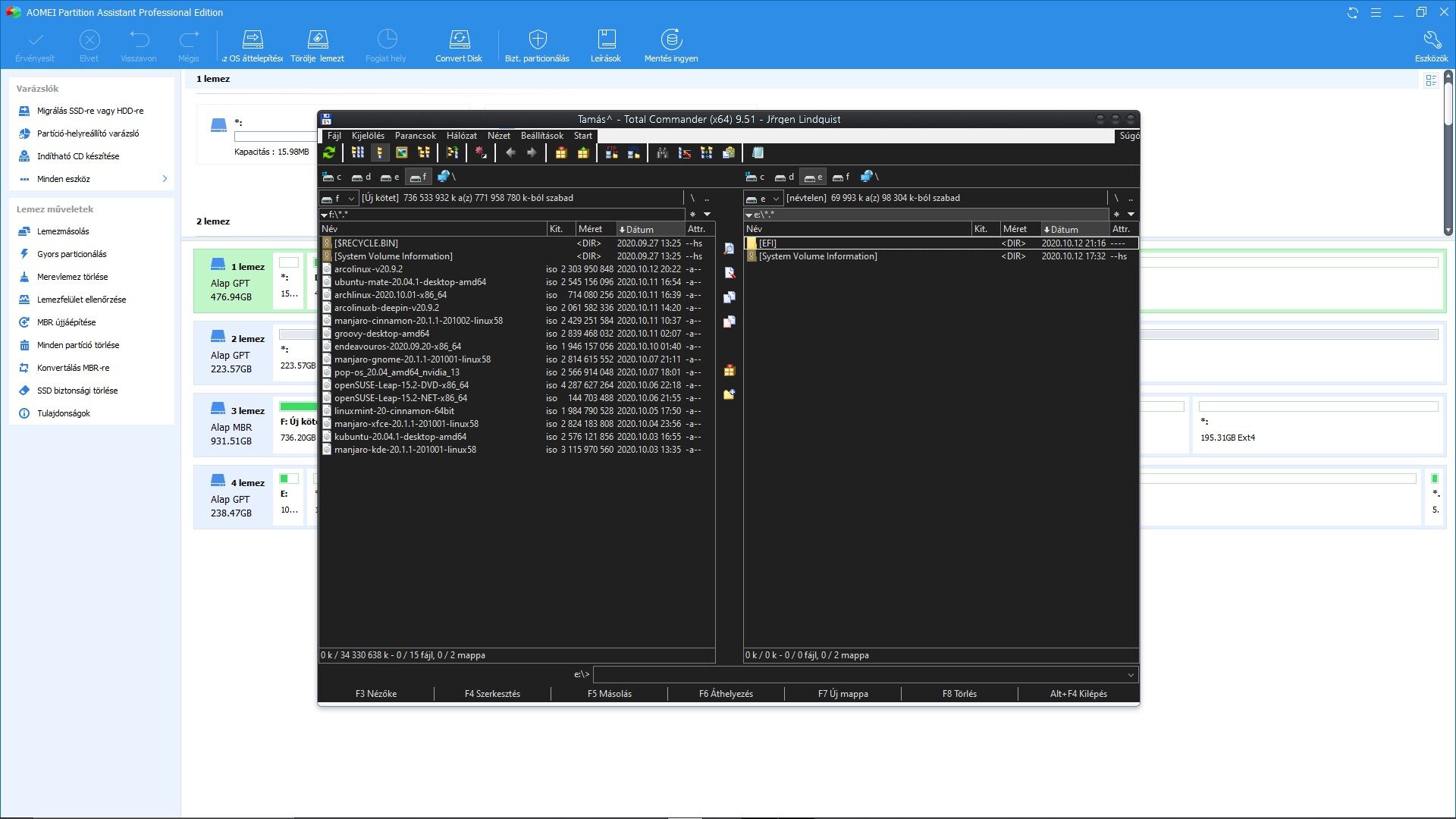
Task: Expand the Minden eszköz chevron
Action: pyautogui.click(x=165, y=179)
